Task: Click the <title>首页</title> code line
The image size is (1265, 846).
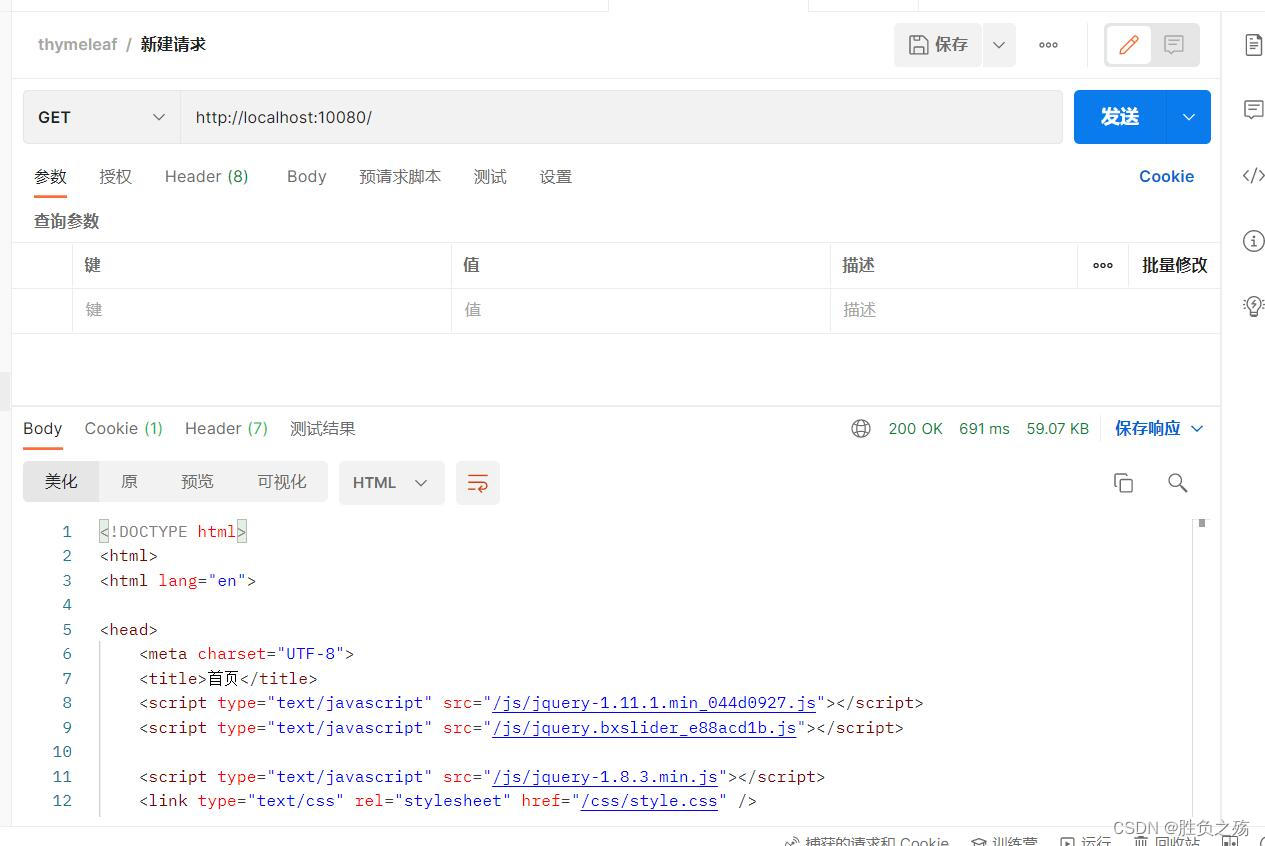Action: coord(228,679)
